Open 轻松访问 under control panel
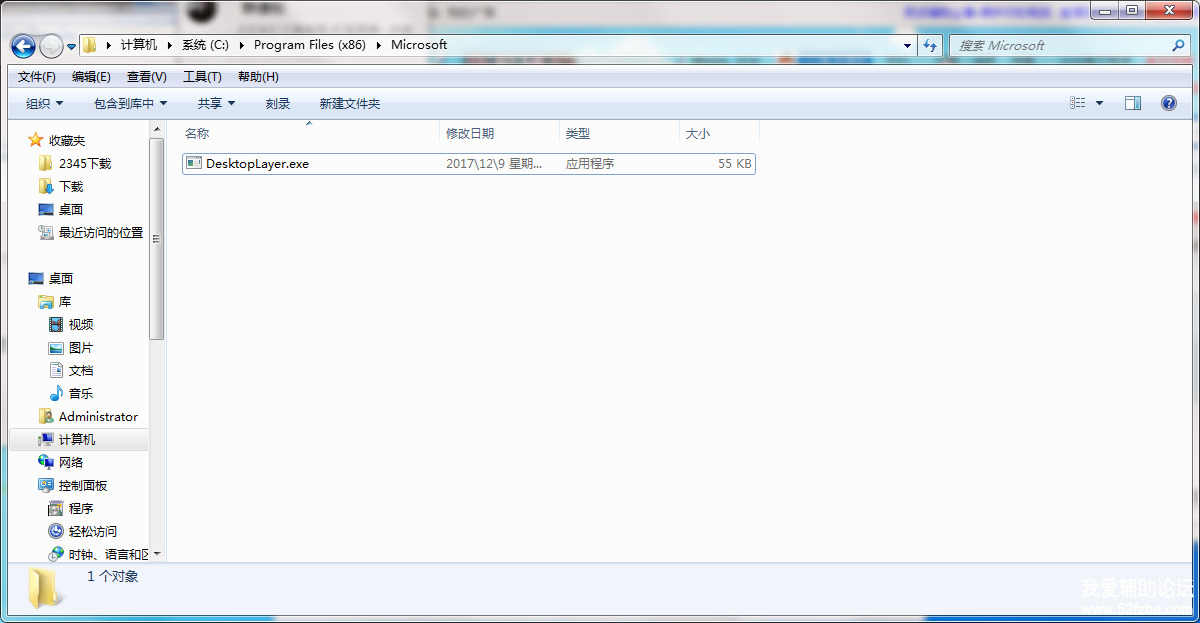Screen dimensions: 1200x623 point(93,531)
